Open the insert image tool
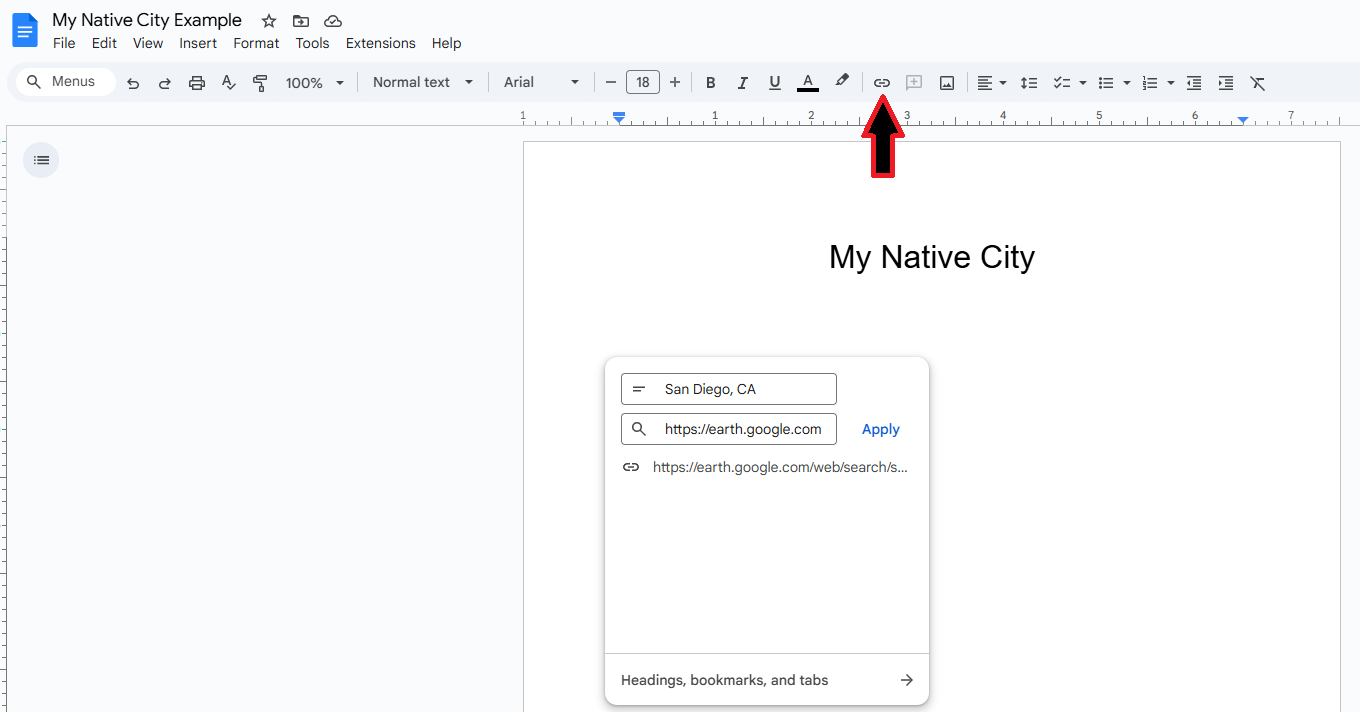This screenshot has height=712, width=1360. click(946, 82)
